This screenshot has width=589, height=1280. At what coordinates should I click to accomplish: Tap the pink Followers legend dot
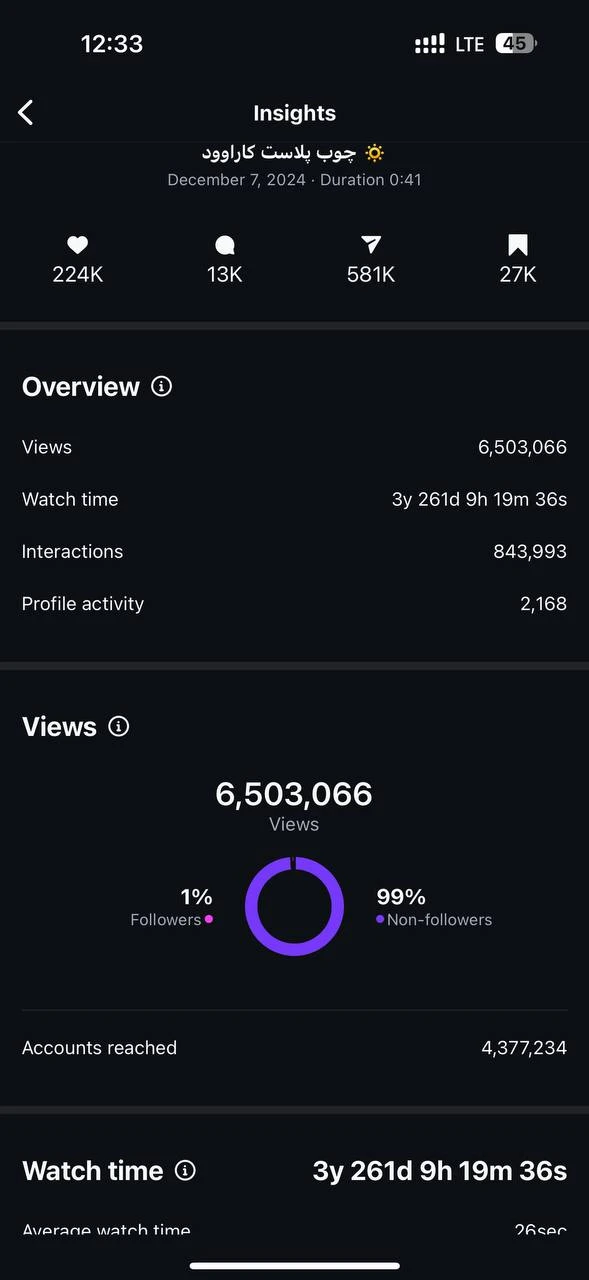pos(209,919)
